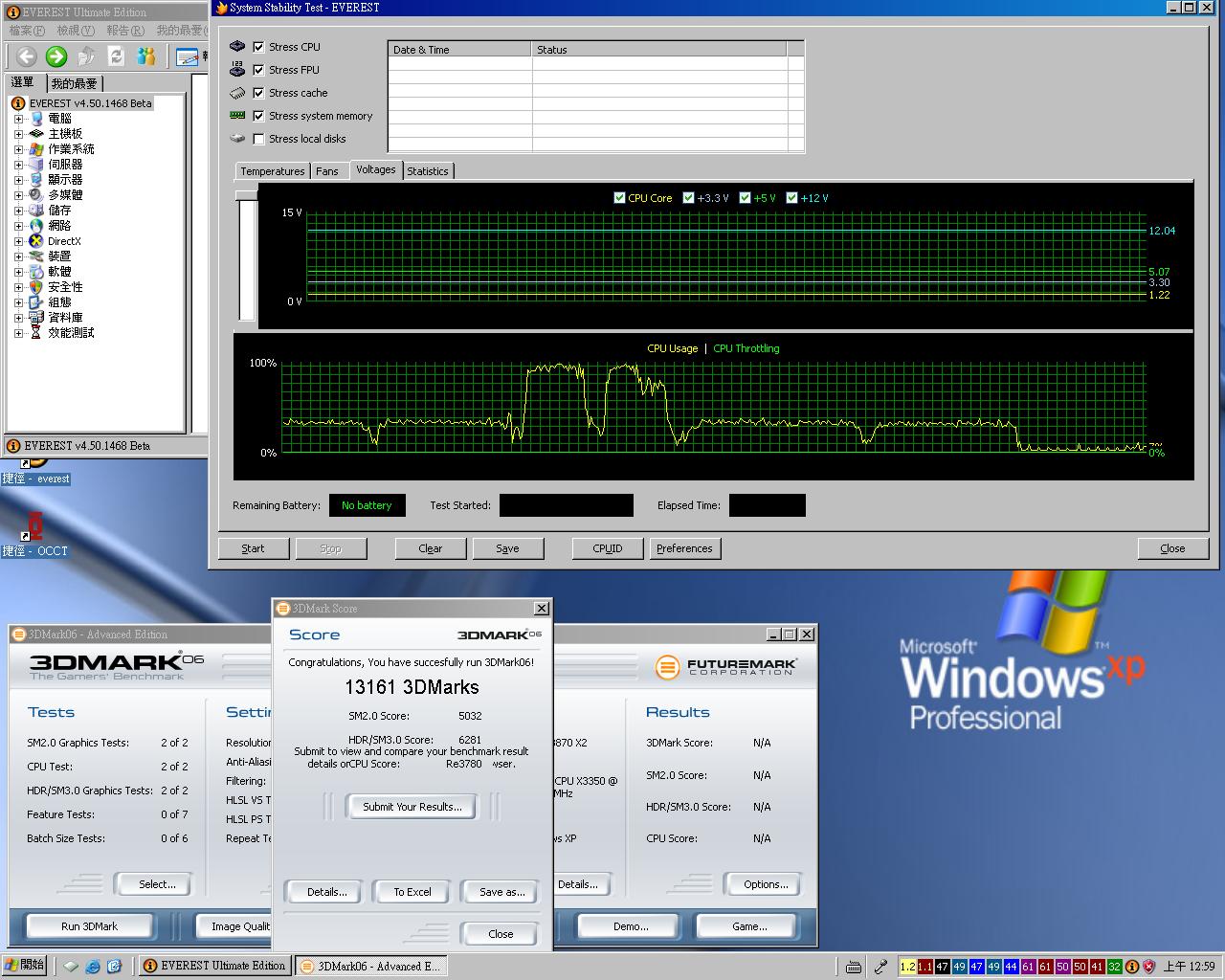Toggle Stress cache checkbox
1225x980 pixels.
[258, 92]
